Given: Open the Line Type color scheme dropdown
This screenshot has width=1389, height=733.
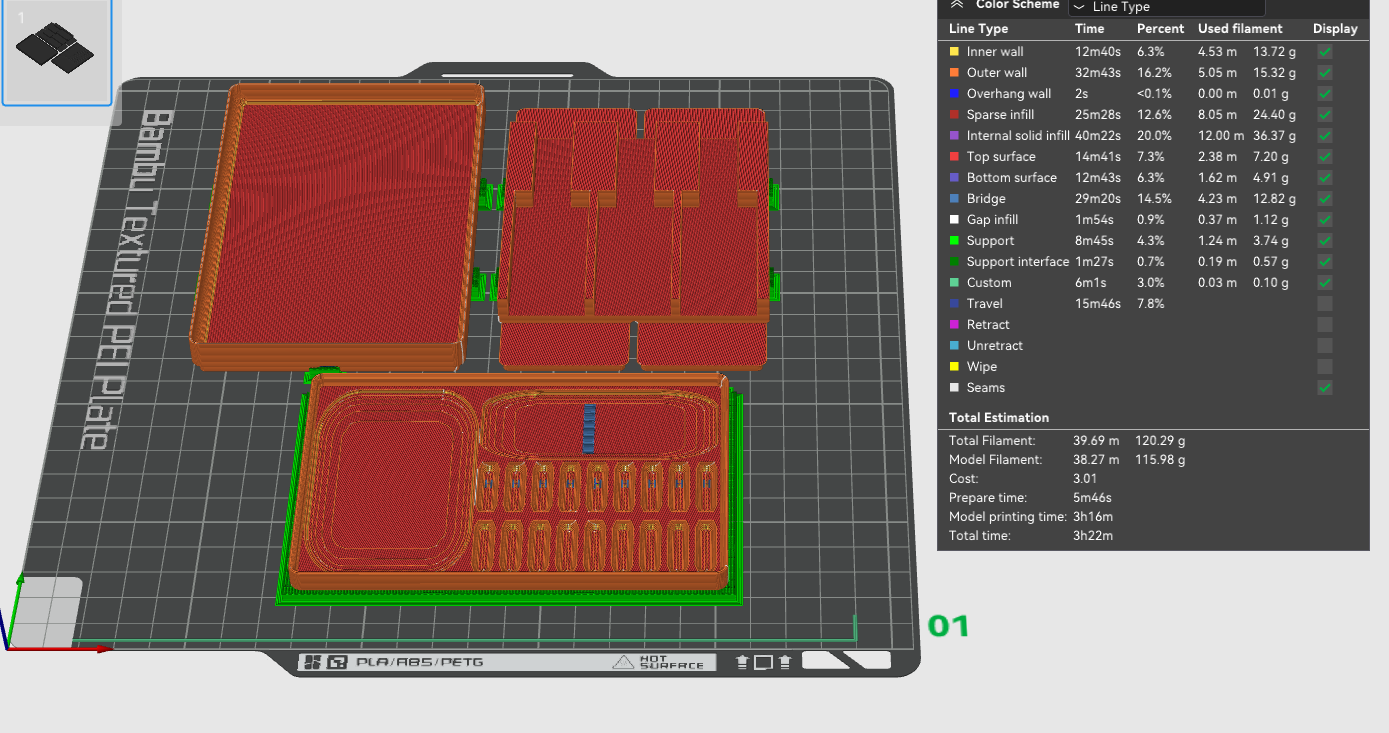Looking at the screenshot, I should [x=1166, y=7].
